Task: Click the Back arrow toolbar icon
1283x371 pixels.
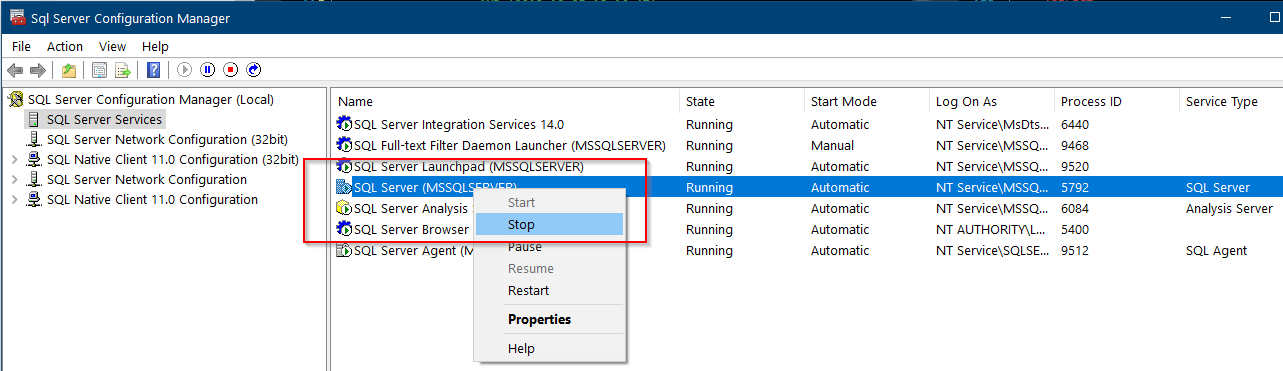Action: (15, 70)
